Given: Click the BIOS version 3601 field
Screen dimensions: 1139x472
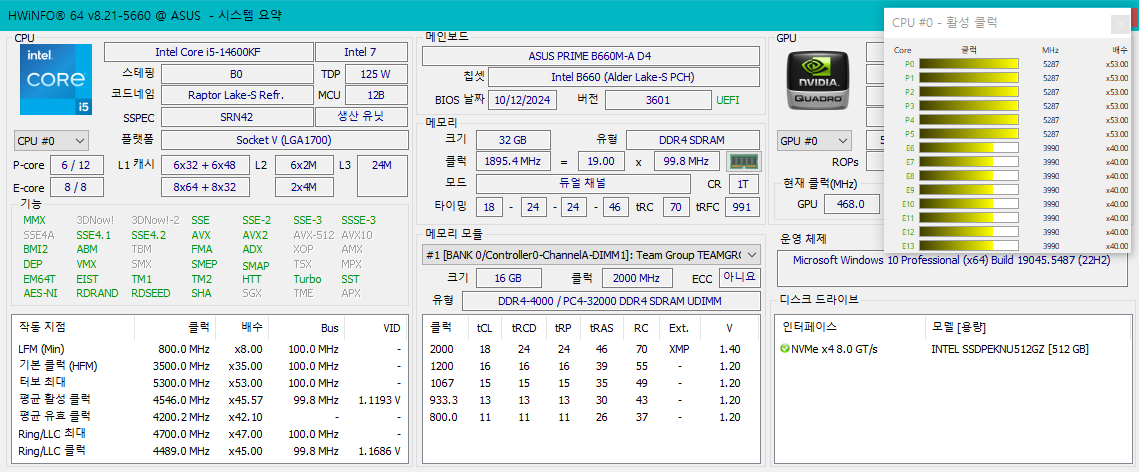Looking at the screenshot, I should [658, 100].
